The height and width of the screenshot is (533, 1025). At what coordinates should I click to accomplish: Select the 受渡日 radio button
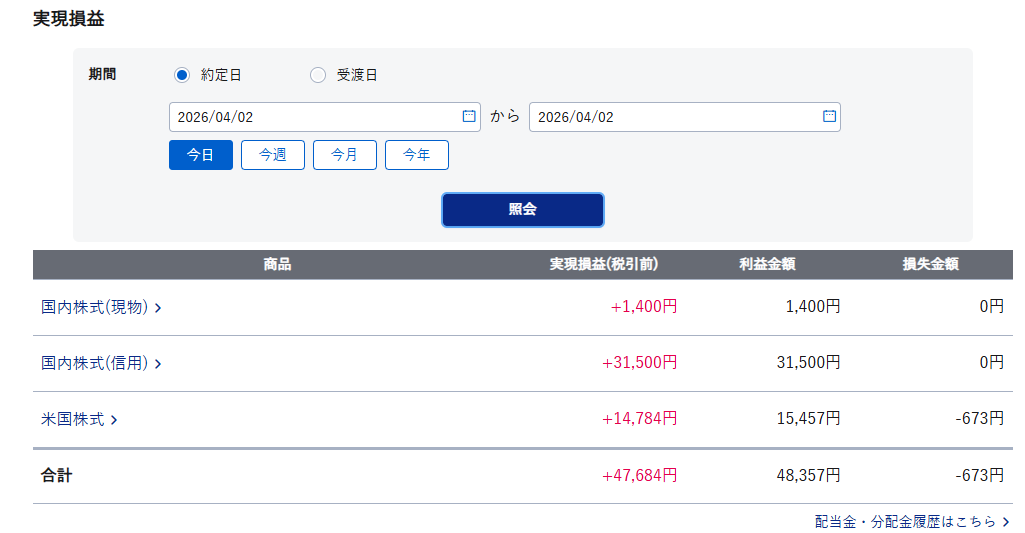(x=318, y=75)
